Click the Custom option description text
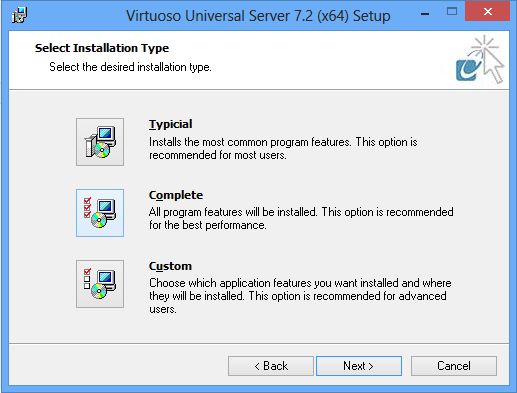Image resolution: width=517 pixels, height=393 pixels. (x=300, y=296)
